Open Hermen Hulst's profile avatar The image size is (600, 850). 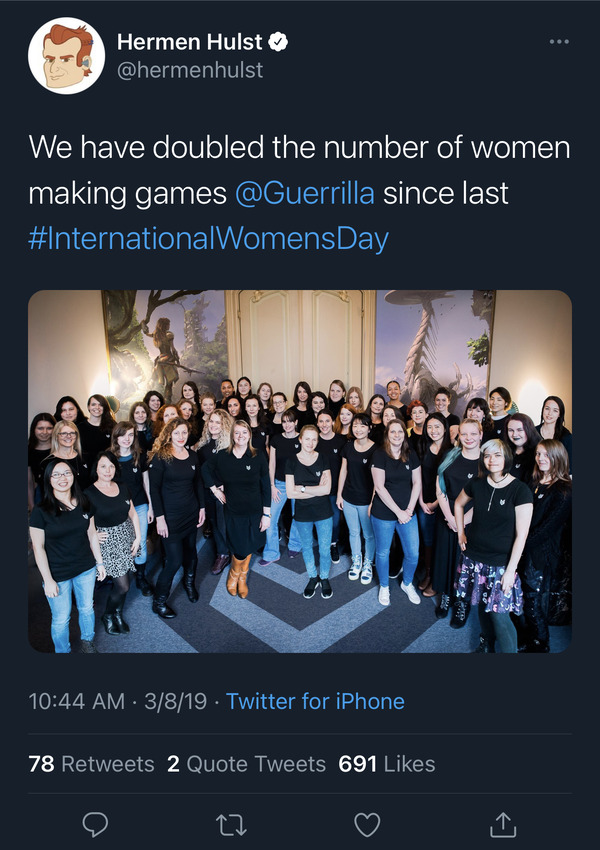tap(66, 55)
